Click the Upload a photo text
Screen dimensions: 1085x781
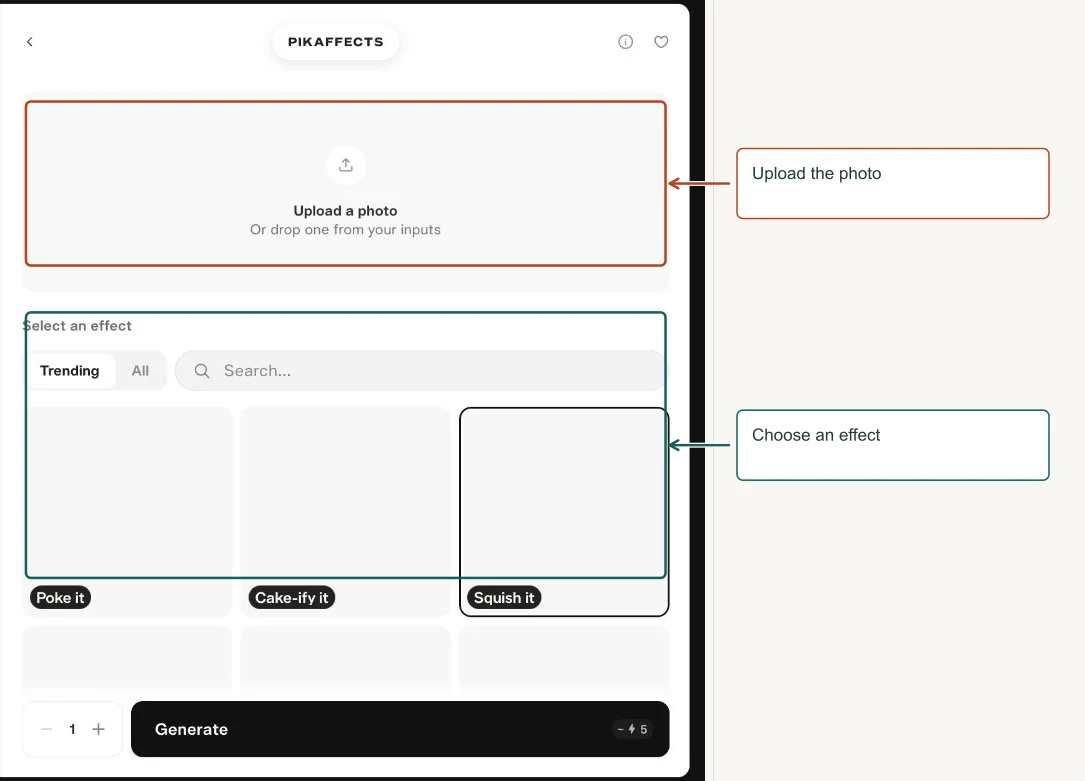click(x=345, y=210)
